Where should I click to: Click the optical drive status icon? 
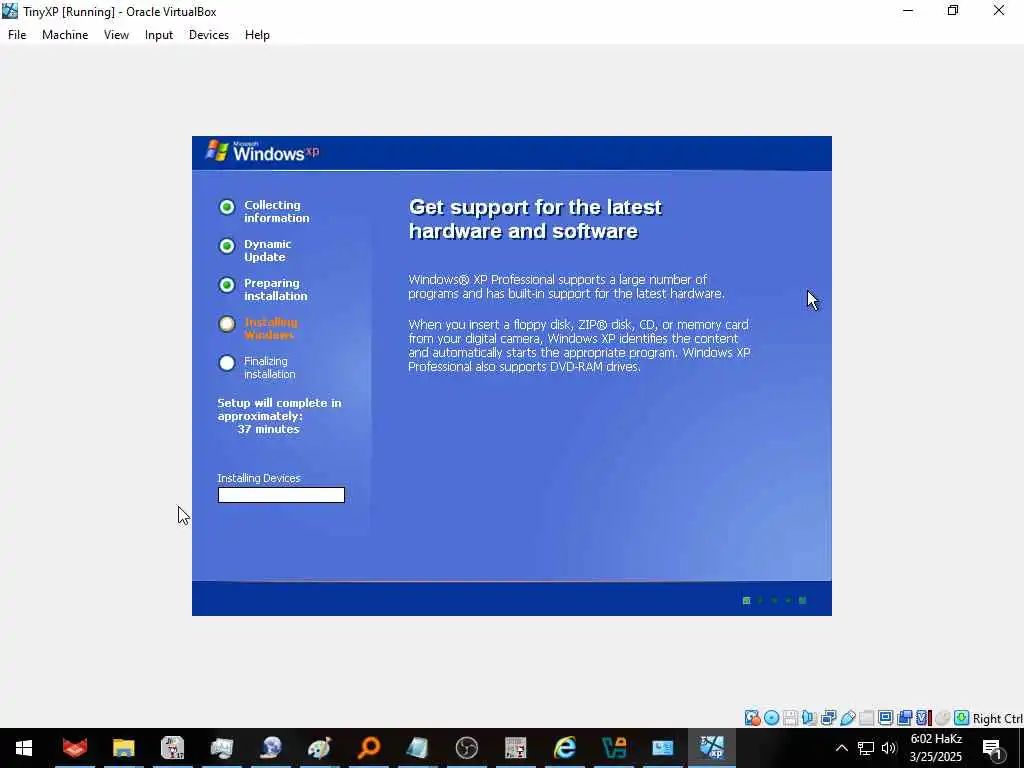(771, 718)
